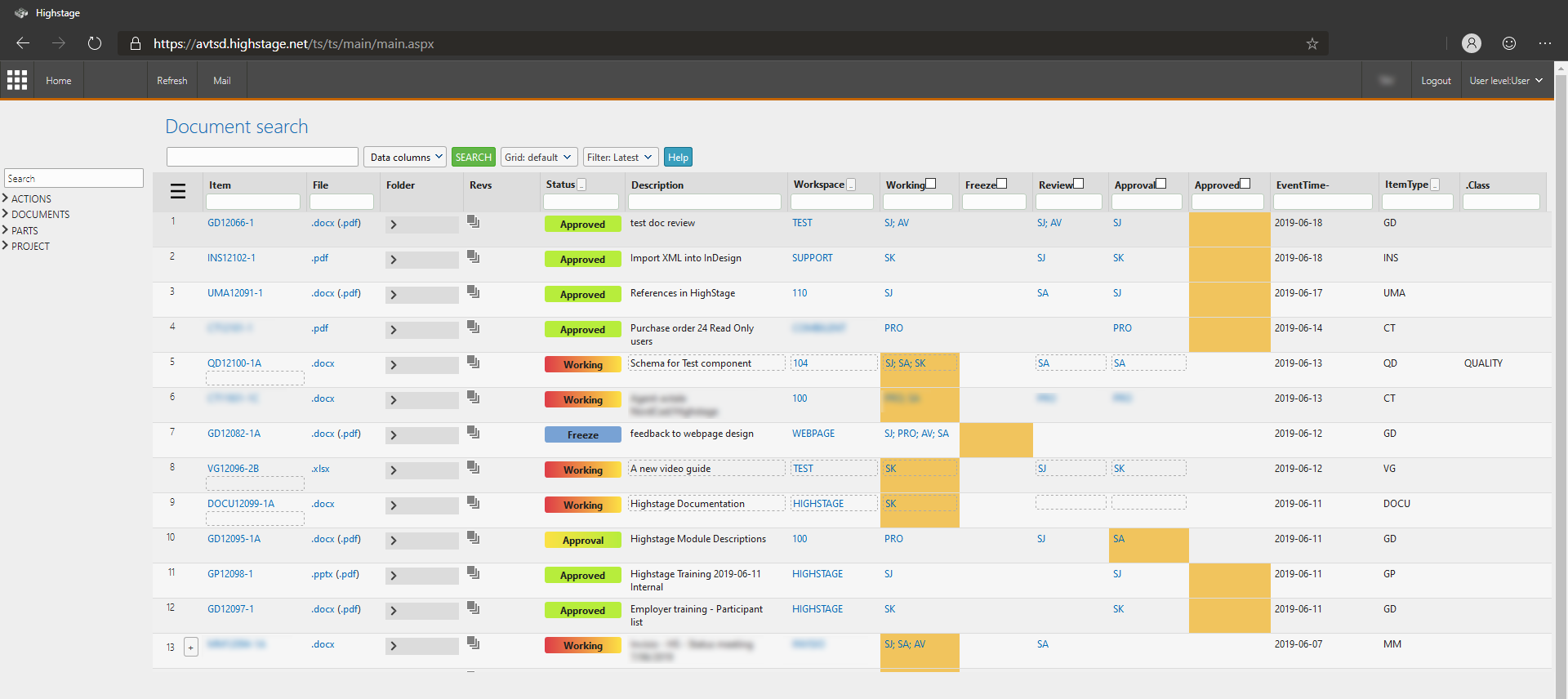Screen dimensions: 1568x699
Task: Click Logout in the top bar
Action: (1436, 81)
